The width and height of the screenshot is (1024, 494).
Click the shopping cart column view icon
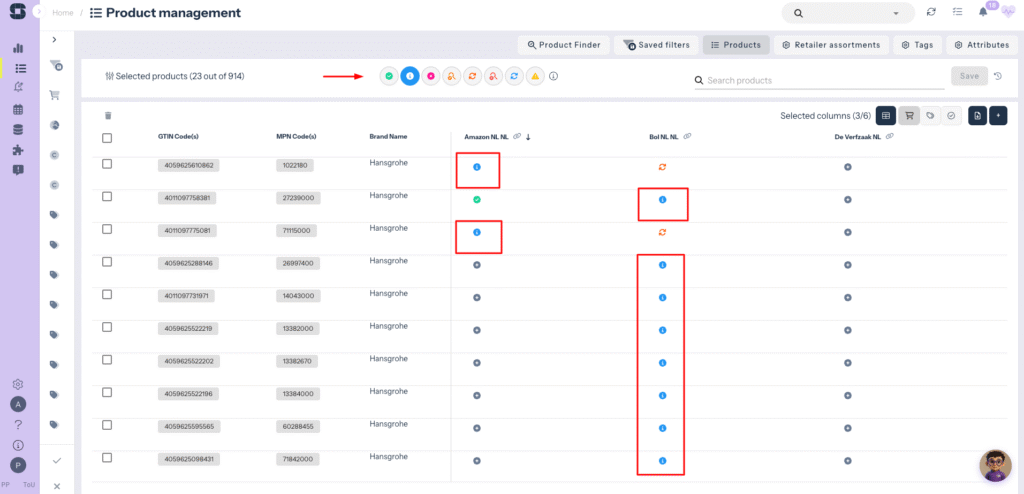[909, 116]
